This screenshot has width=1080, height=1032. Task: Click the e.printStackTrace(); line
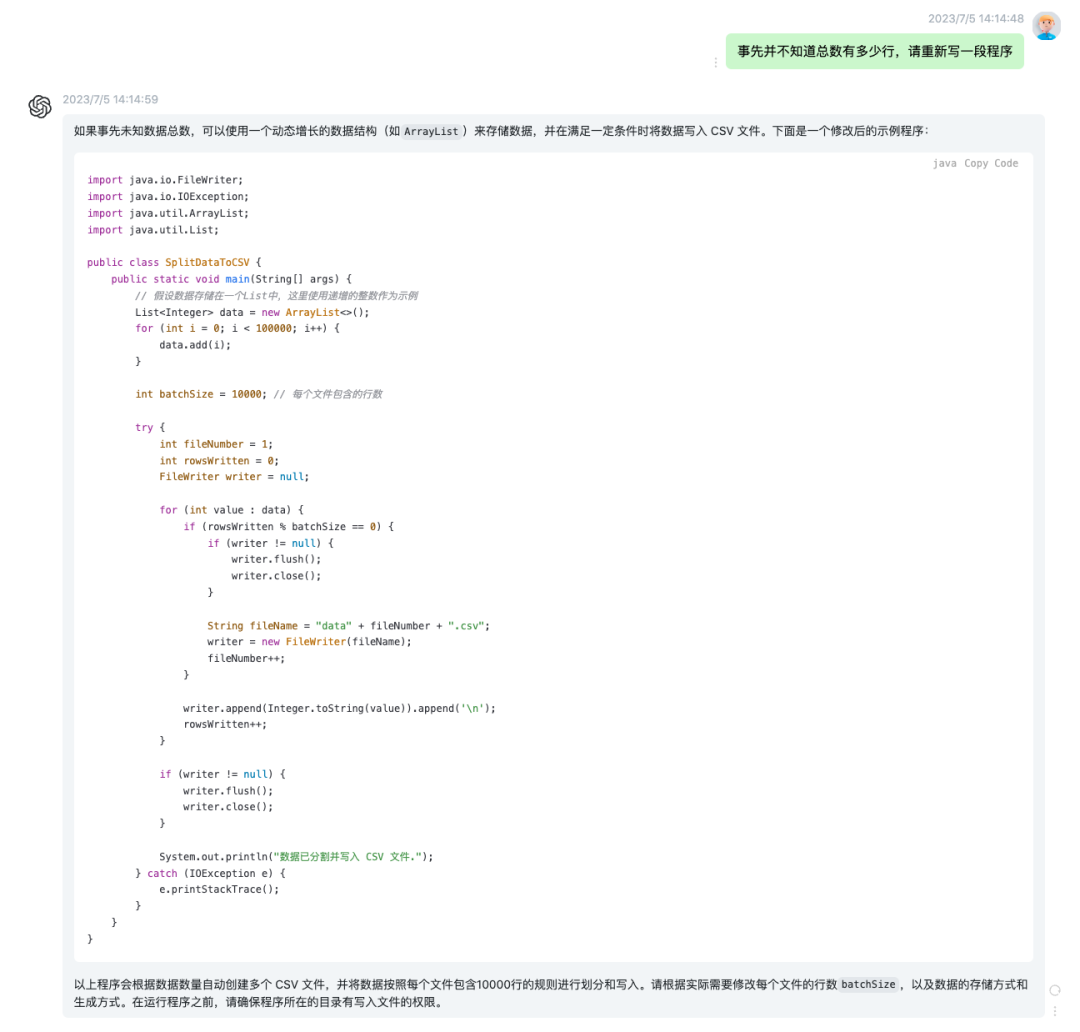coord(219,889)
